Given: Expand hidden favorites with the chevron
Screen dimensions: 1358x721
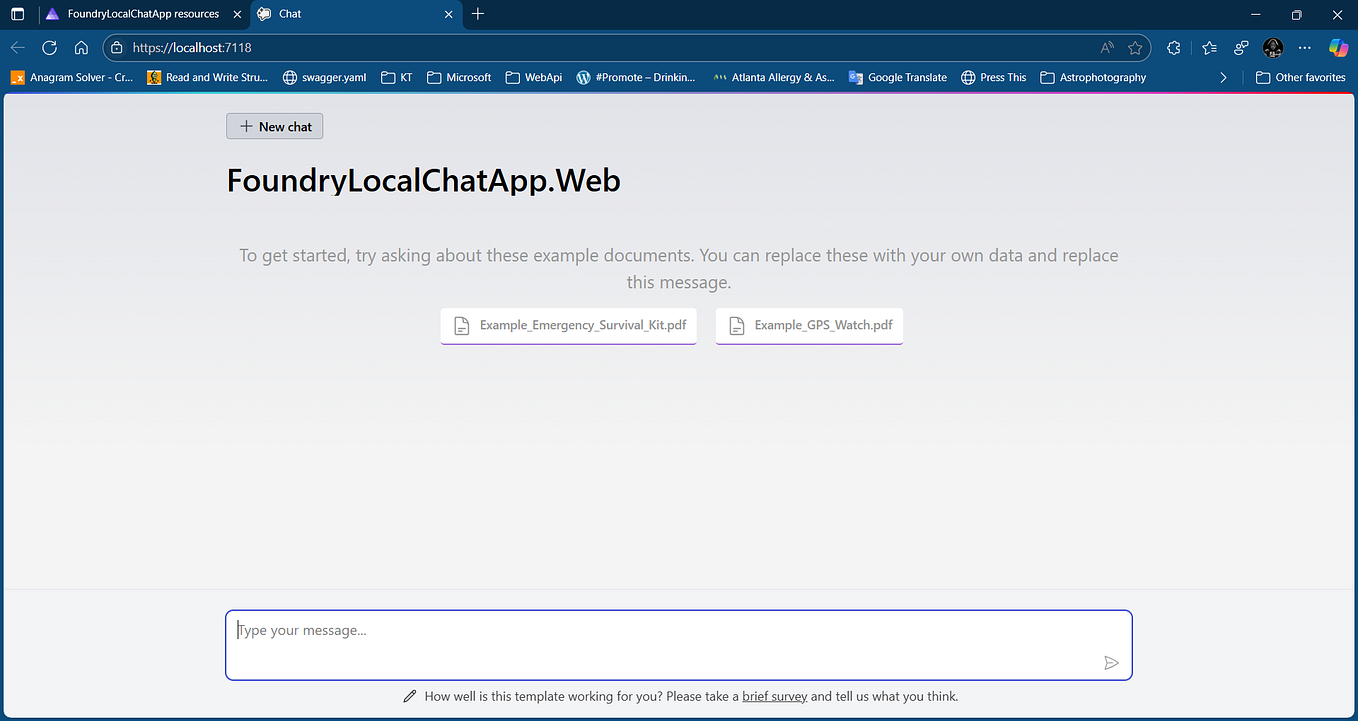Looking at the screenshot, I should [x=1223, y=77].
